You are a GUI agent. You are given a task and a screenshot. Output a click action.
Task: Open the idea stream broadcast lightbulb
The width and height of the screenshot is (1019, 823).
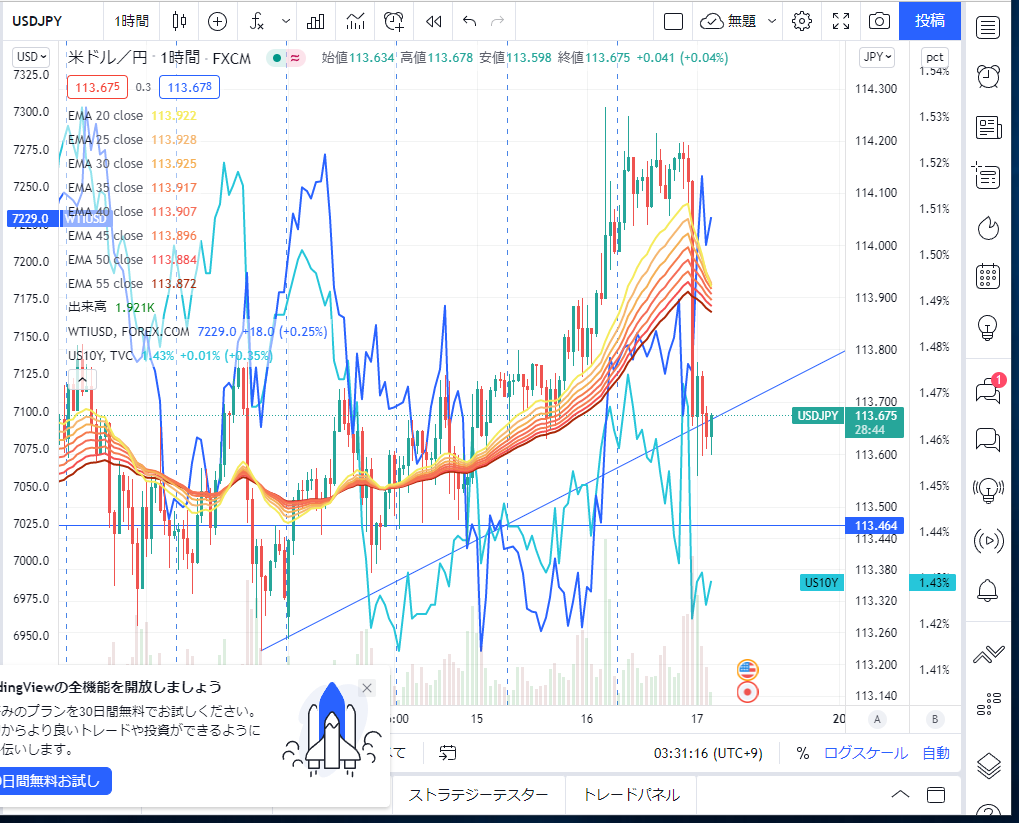tap(988, 490)
